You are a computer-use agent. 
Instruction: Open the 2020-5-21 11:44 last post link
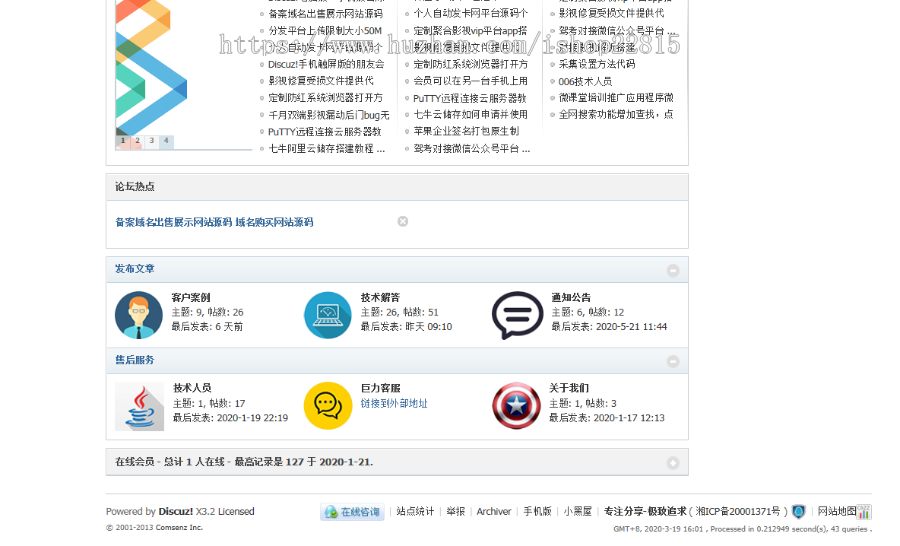631,327
